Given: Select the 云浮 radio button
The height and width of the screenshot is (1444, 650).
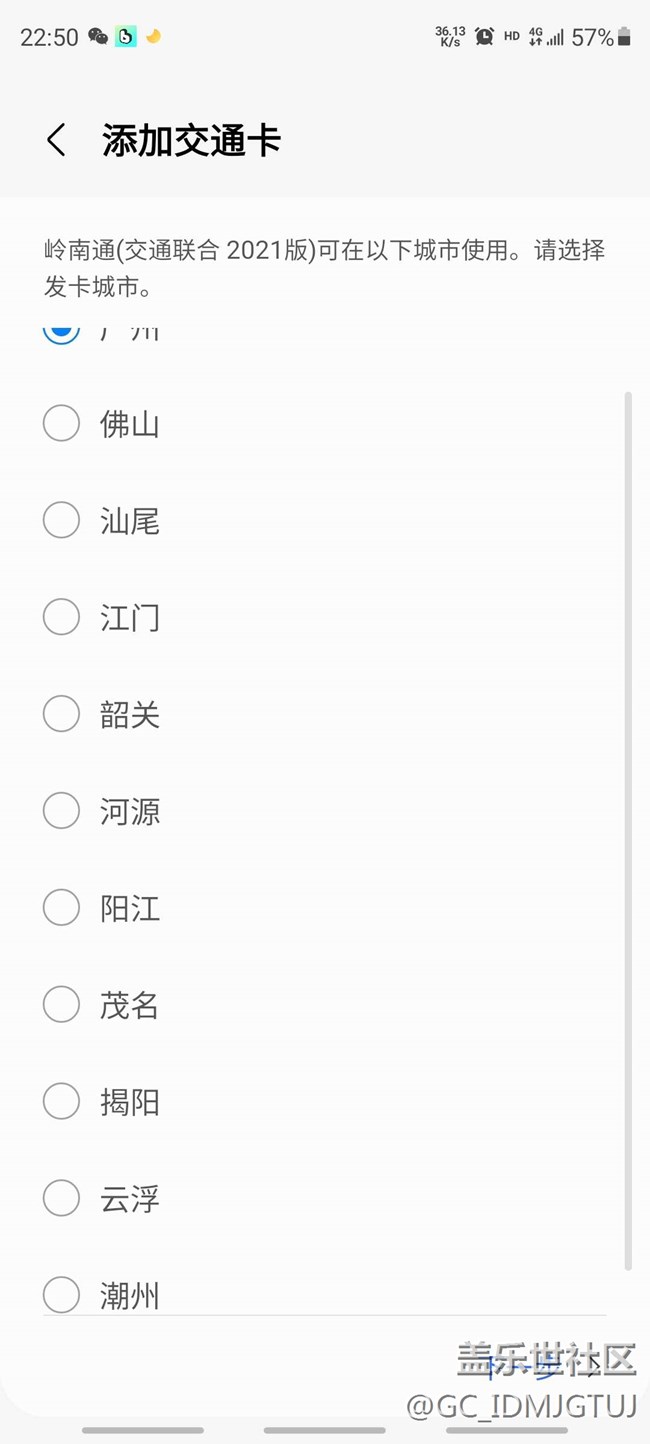Looking at the screenshot, I should (61, 1198).
